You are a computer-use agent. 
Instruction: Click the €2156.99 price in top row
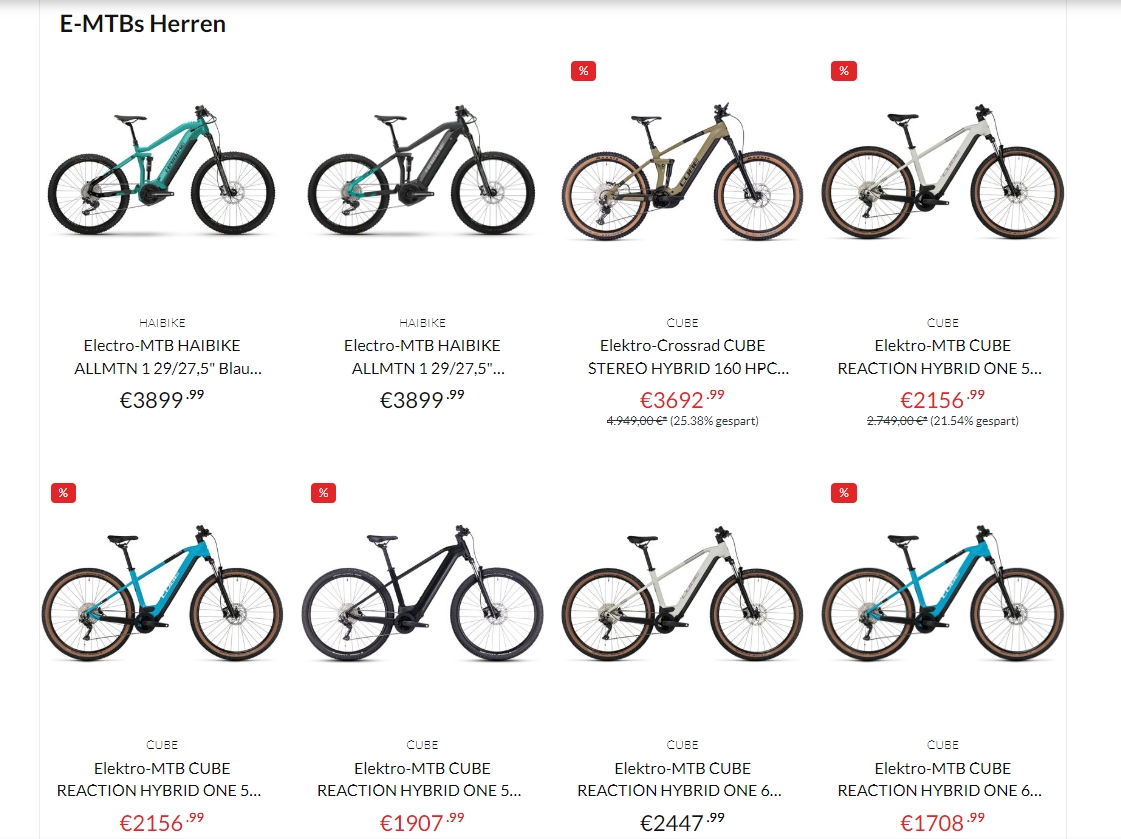pos(942,399)
